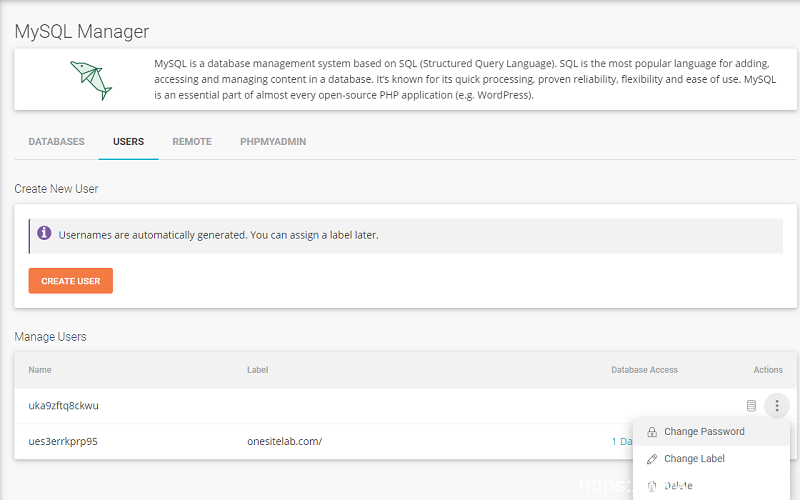Click the trash icon beside Delete

(652, 486)
